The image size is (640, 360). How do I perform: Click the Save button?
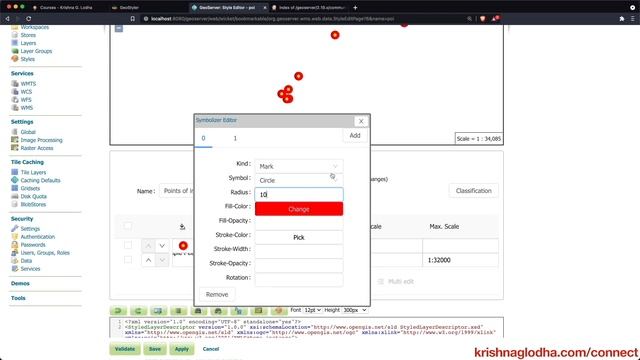click(155, 349)
